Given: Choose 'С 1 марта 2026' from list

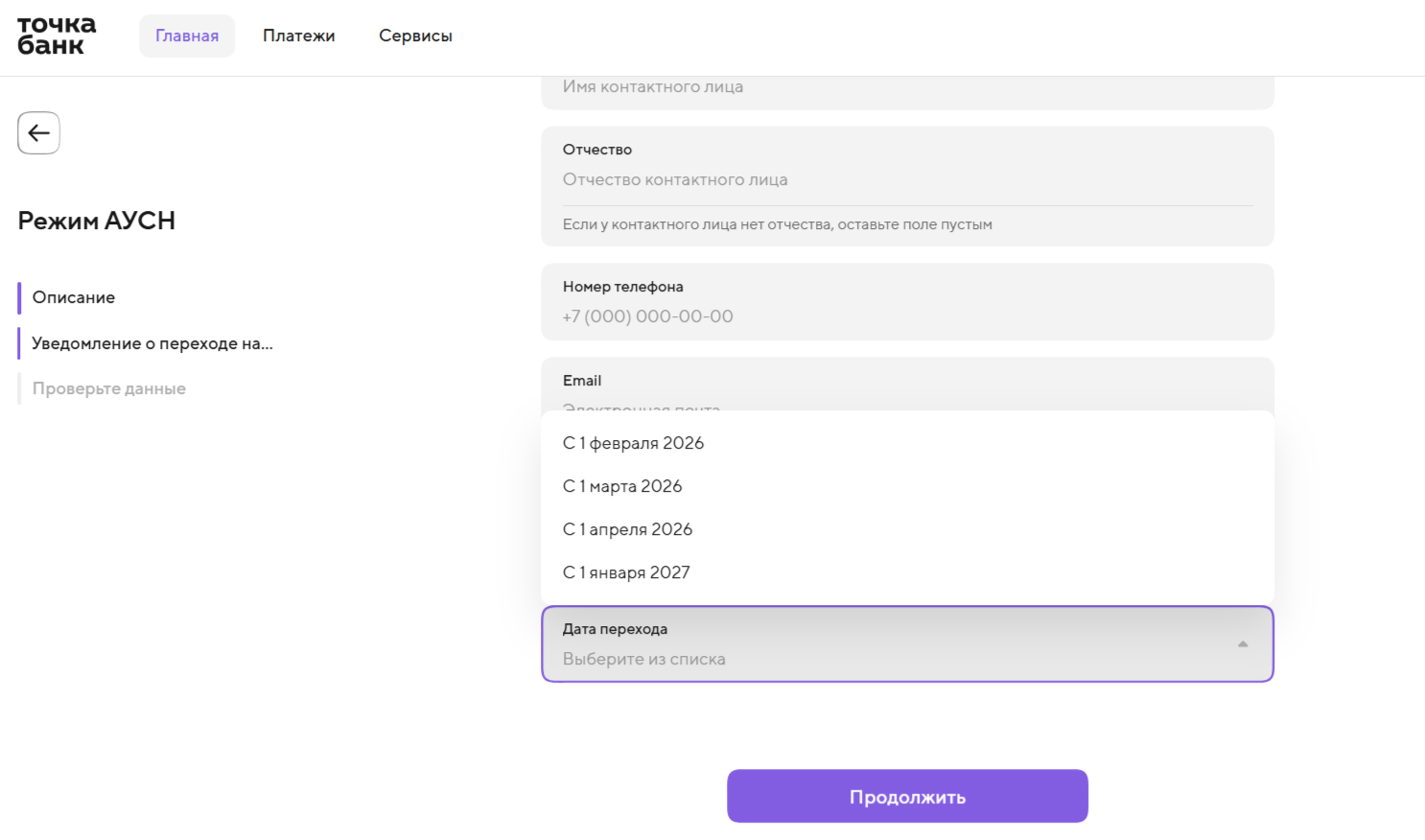Looking at the screenshot, I should [x=622, y=486].
